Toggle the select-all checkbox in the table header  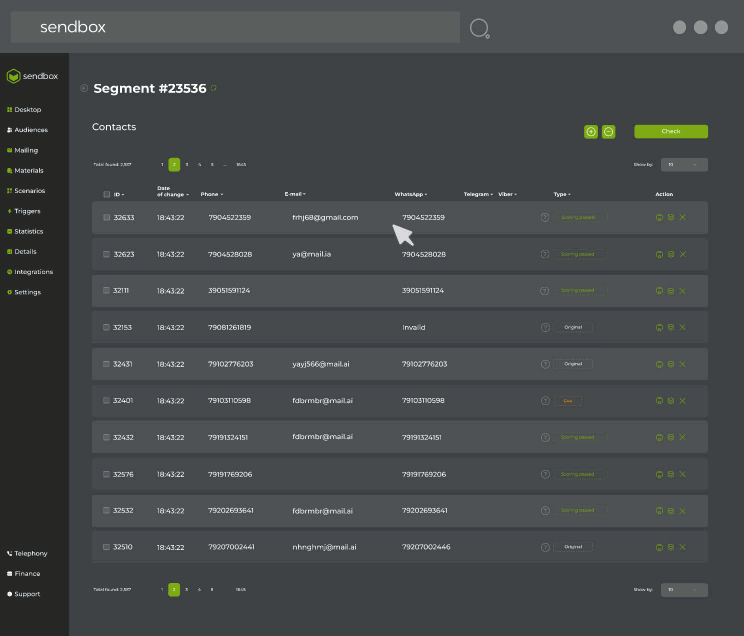(107, 194)
